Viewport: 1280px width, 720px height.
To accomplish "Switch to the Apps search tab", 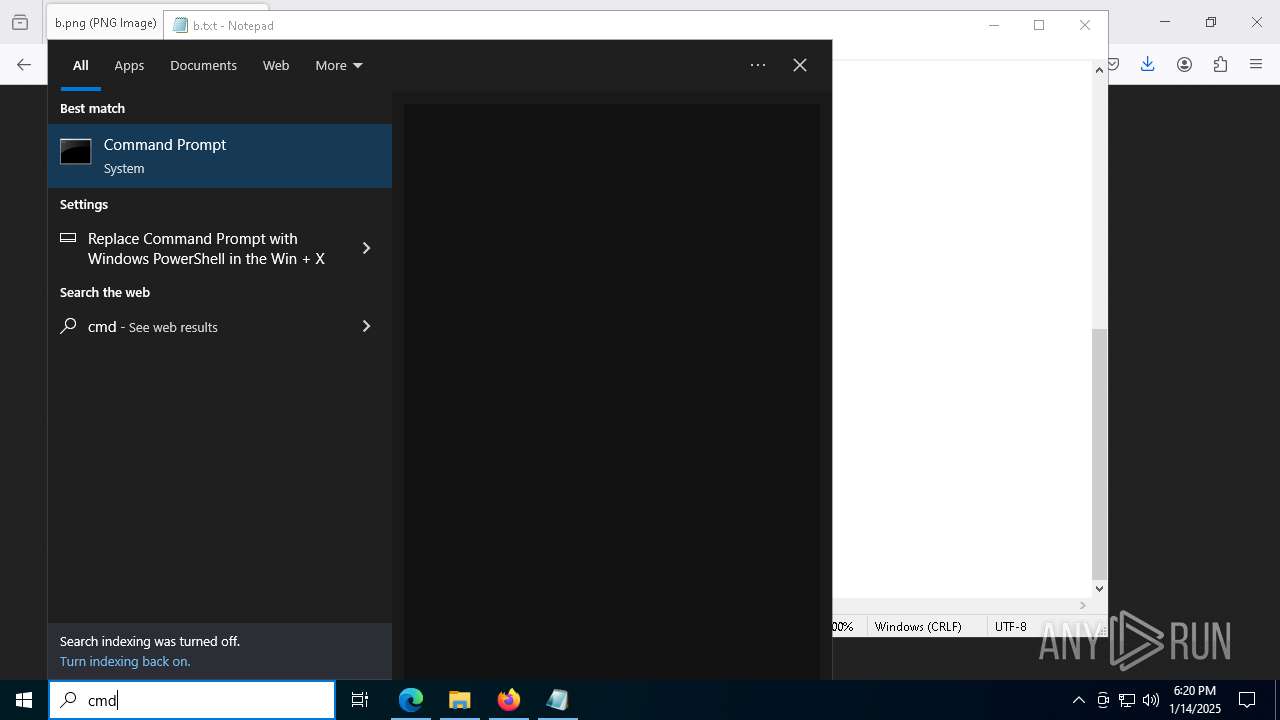I will 129,65.
